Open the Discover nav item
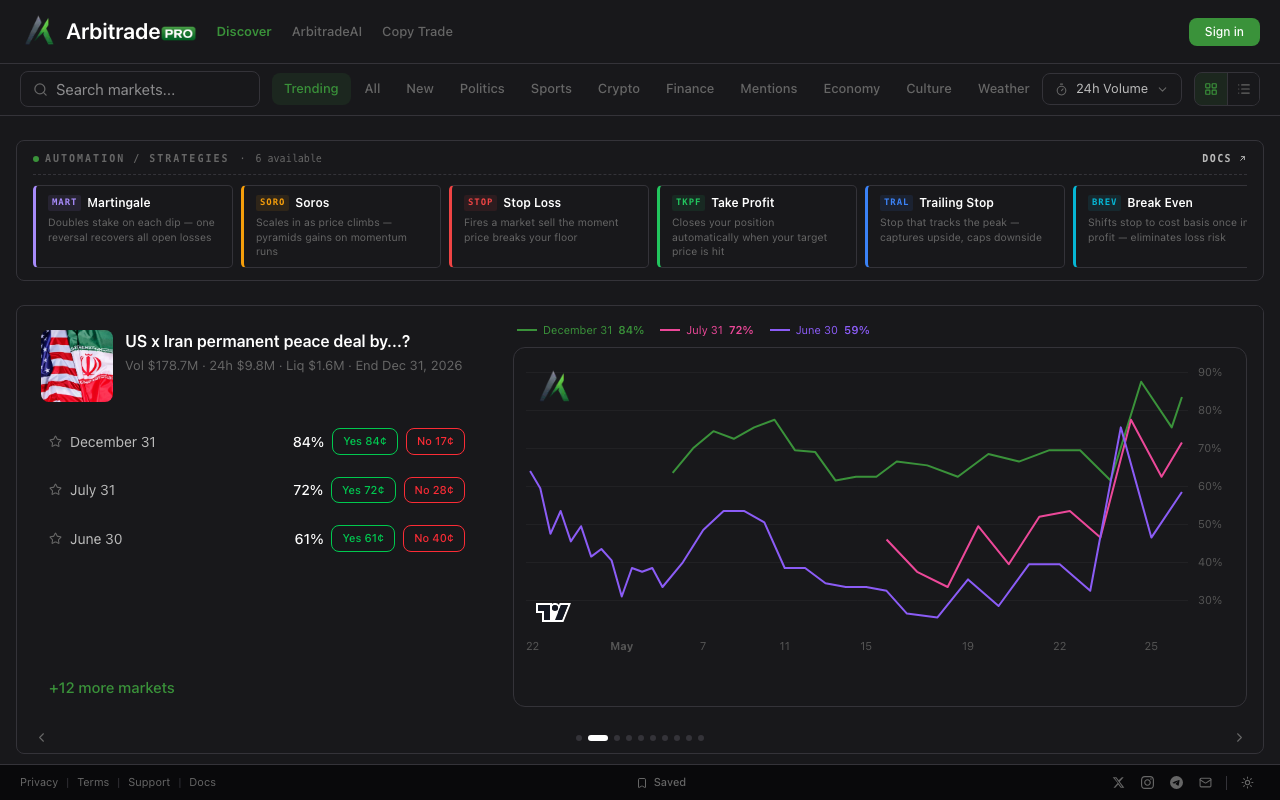The width and height of the screenshot is (1280, 800). pyautogui.click(x=244, y=31)
